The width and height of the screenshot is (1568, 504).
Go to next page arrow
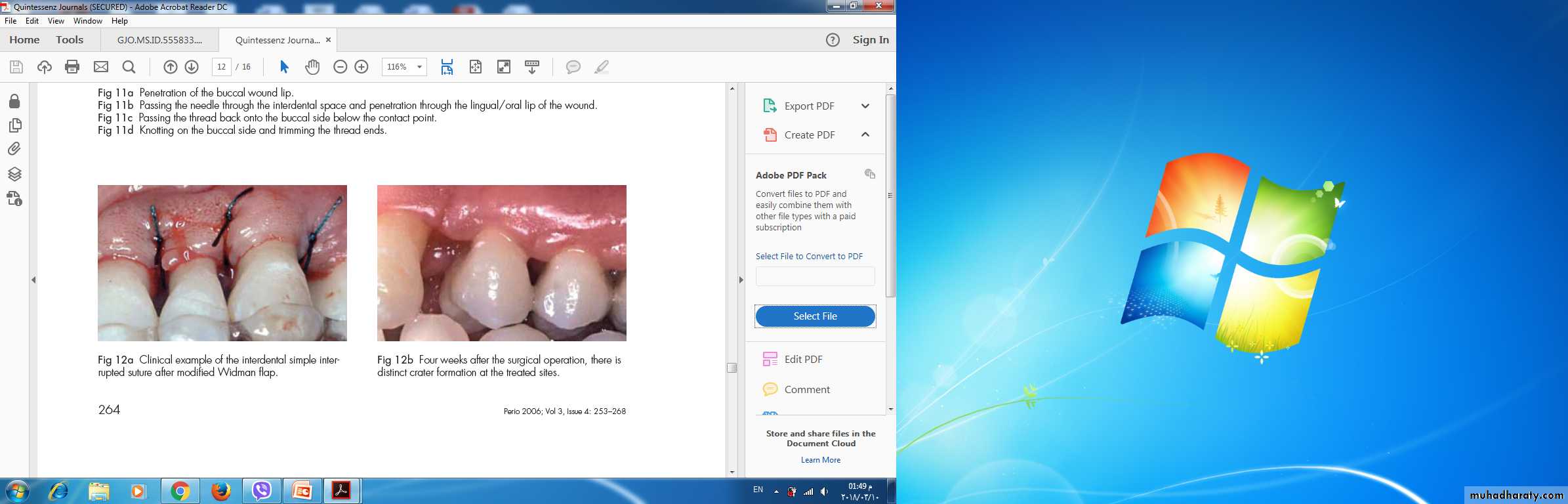[x=192, y=67]
